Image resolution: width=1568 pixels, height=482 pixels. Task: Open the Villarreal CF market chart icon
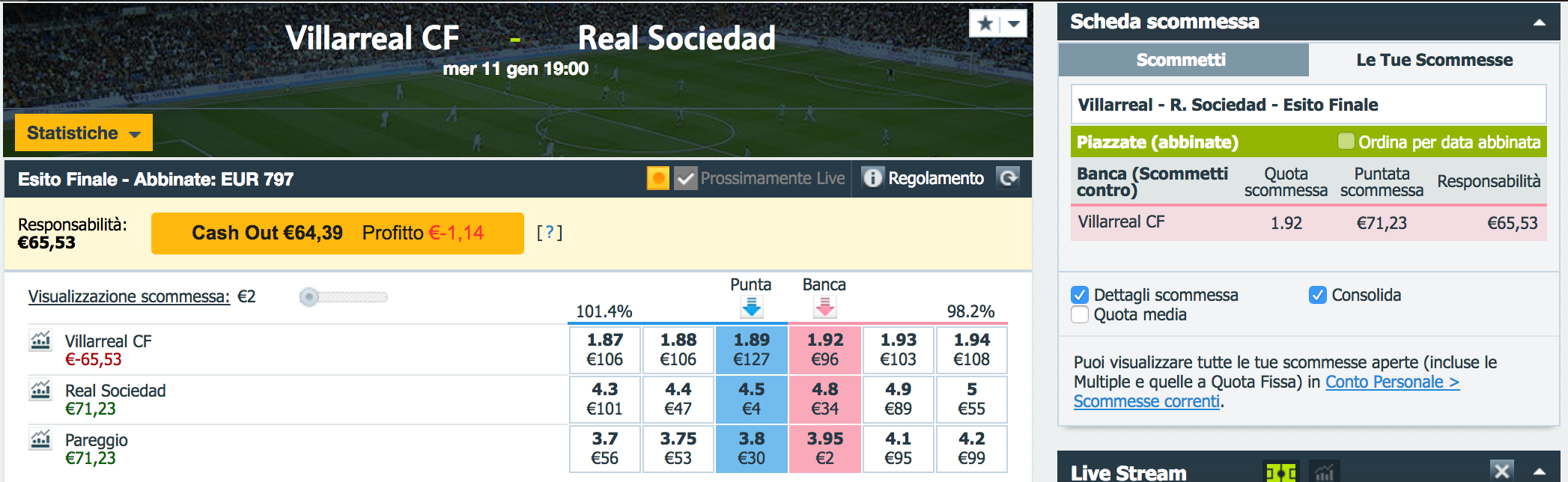click(x=40, y=341)
